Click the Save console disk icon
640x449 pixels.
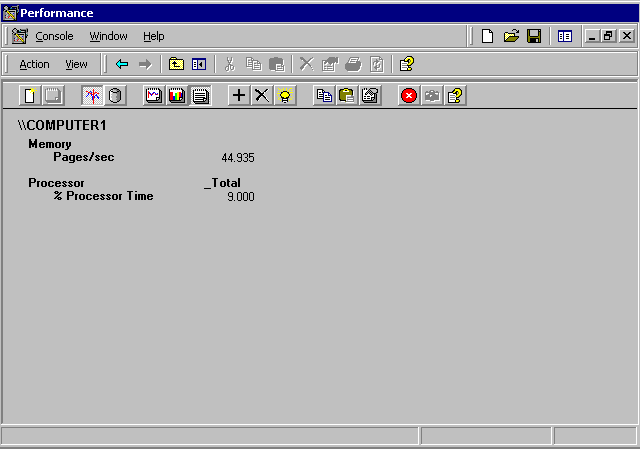click(534, 36)
